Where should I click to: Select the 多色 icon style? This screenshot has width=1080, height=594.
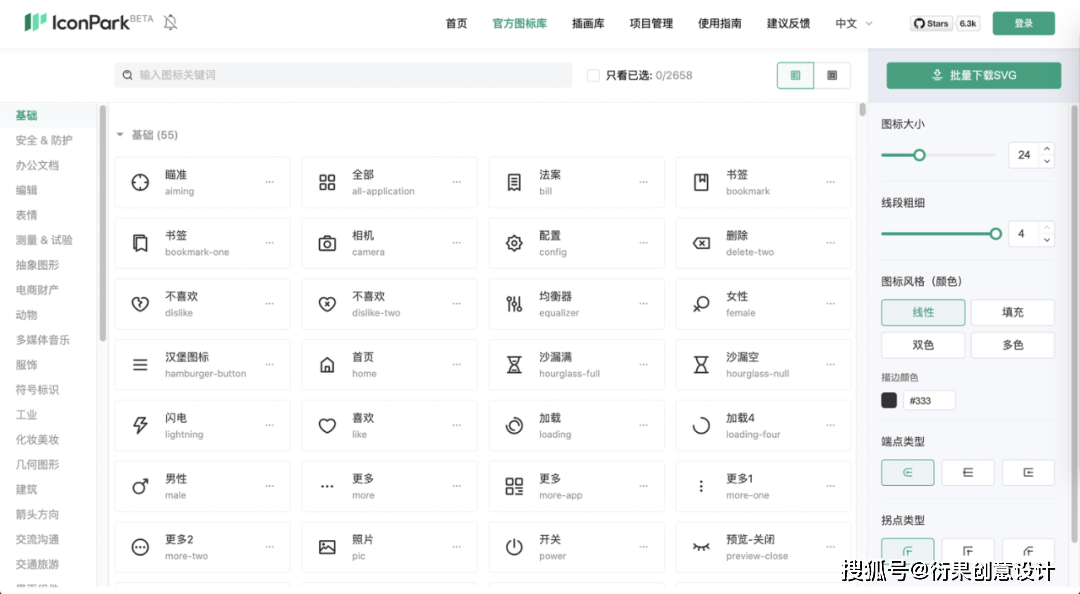pos(1012,345)
